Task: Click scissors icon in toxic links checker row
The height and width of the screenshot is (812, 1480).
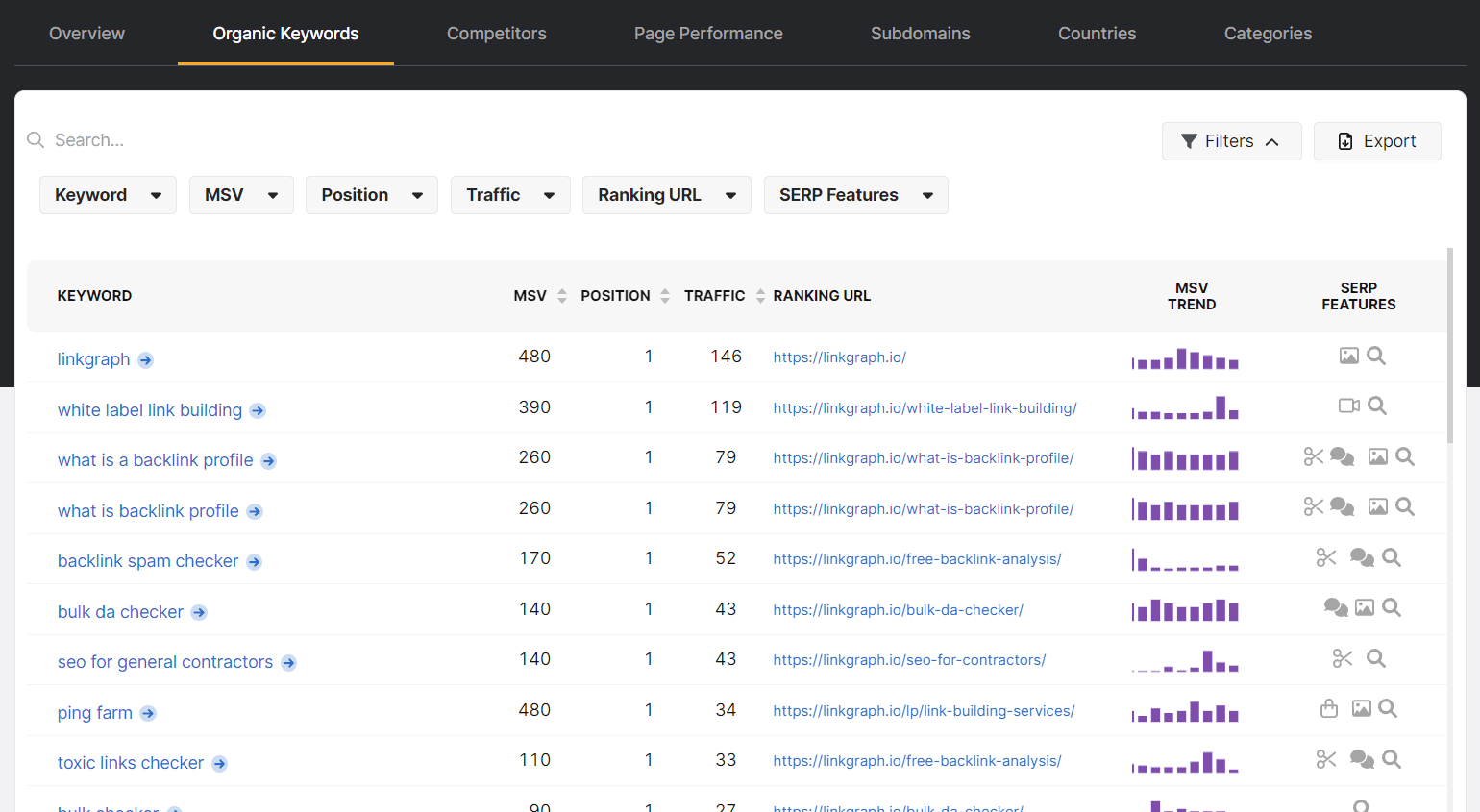Action: point(1326,759)
